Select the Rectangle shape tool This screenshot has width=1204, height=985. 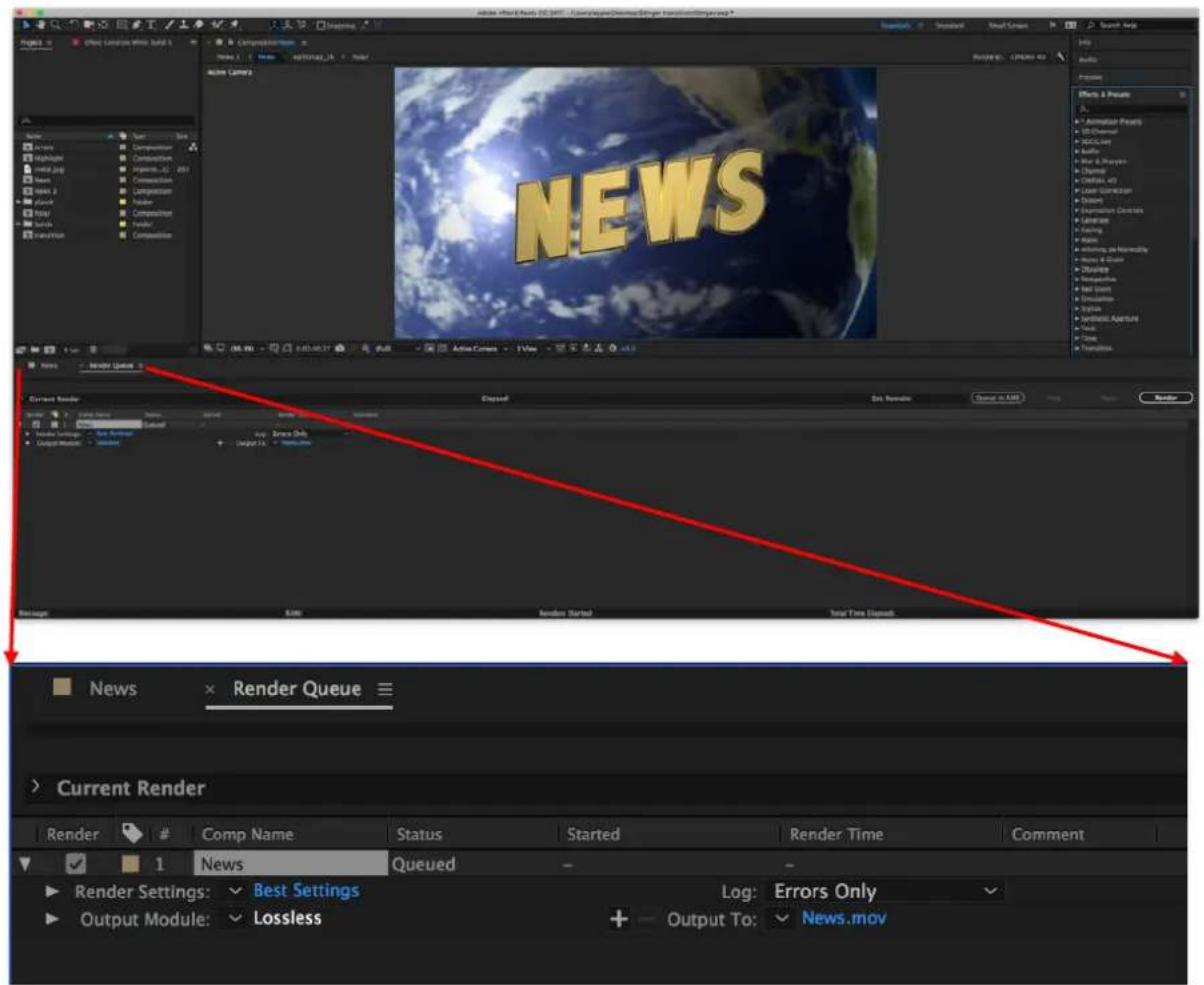coord(121,25)
